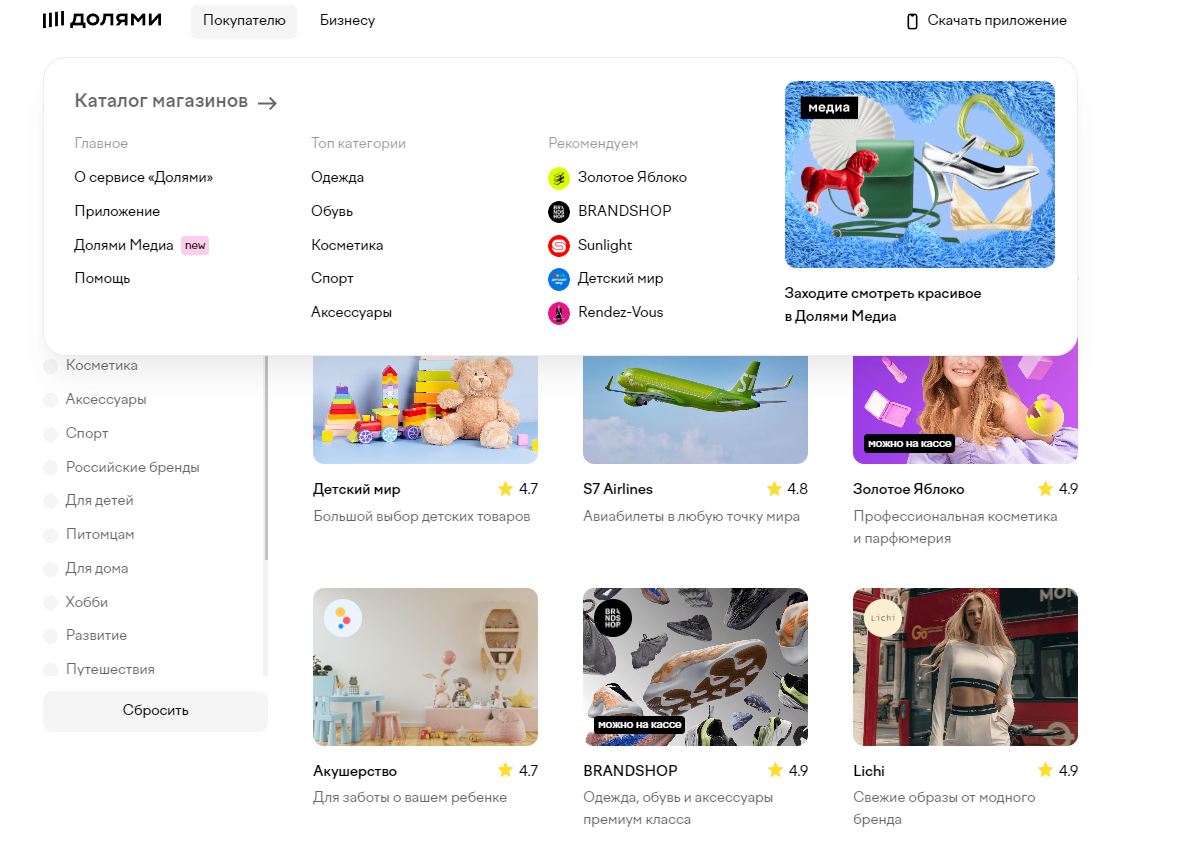The image size is (1179, 855).
Task: Select the Хобби filter
Action: pos(50,602)
